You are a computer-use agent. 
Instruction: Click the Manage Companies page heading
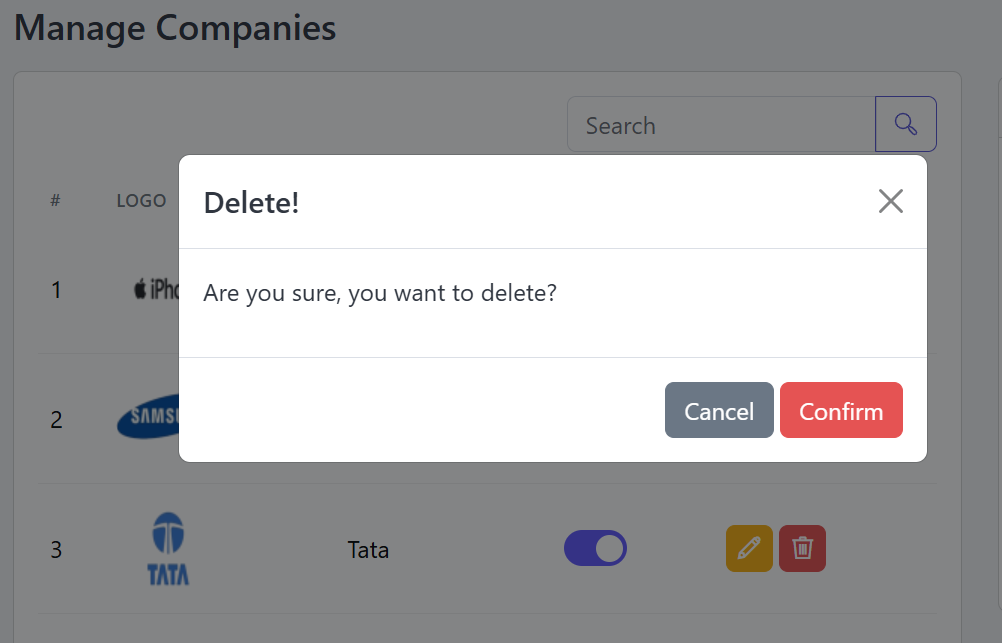point(175,28)
